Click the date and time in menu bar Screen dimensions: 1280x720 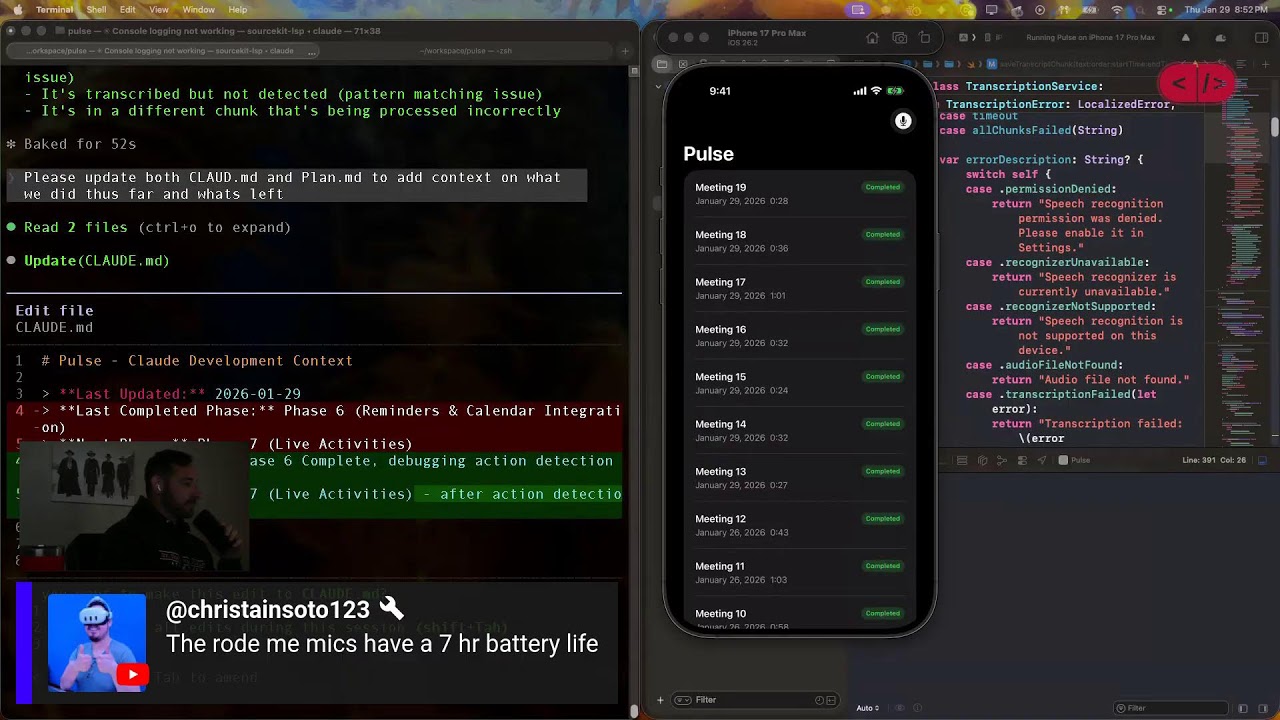1226,9
